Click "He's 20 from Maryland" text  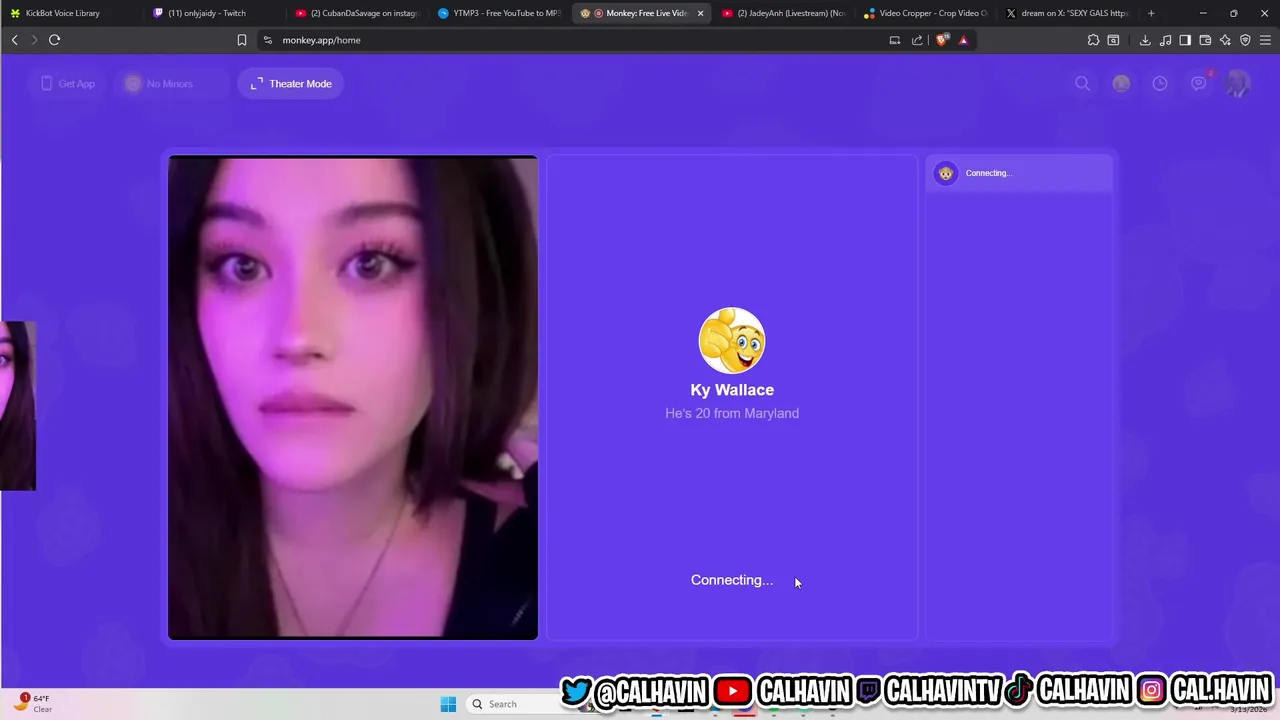pyautogui.click(x=732, y=413)
